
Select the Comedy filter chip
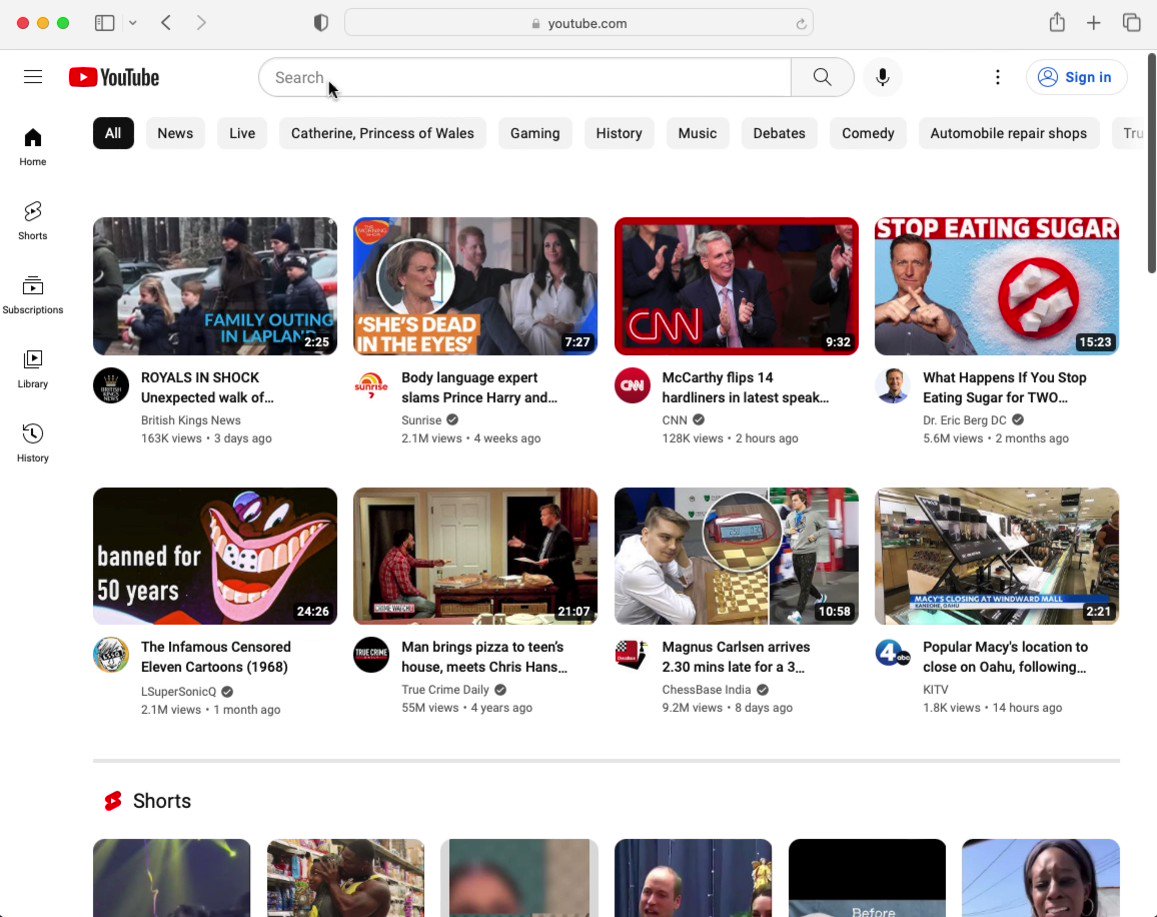click(868, 133)
